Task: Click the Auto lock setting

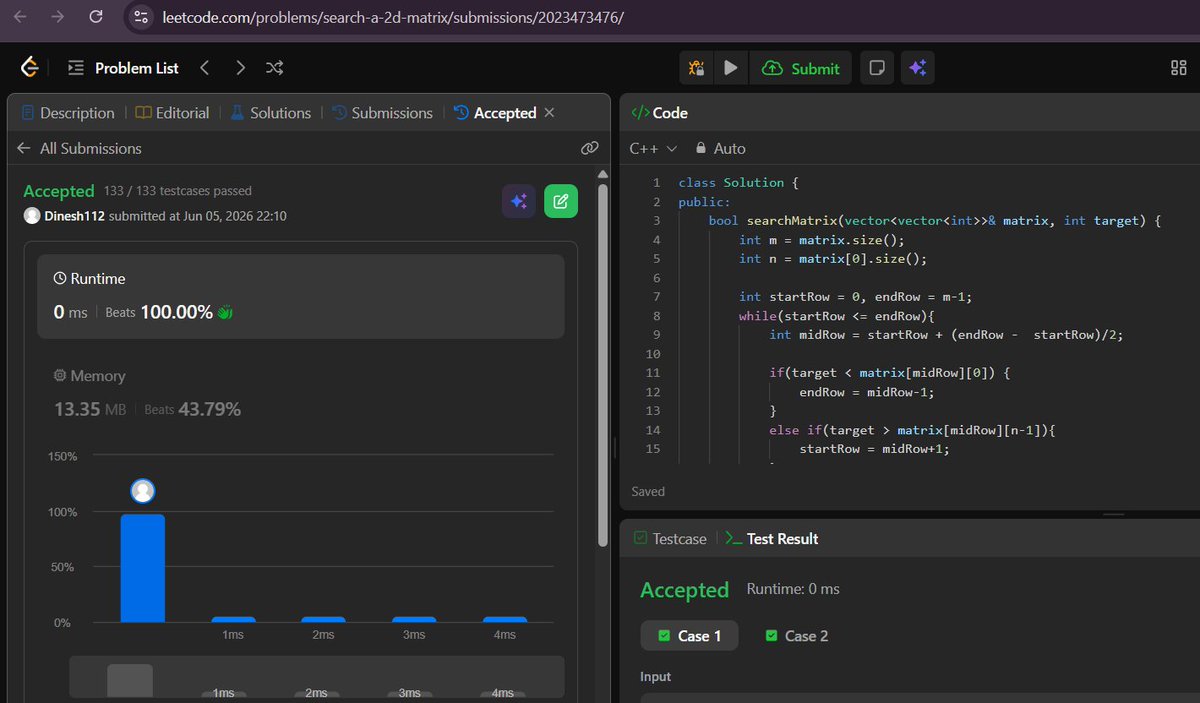Action: 720,148
